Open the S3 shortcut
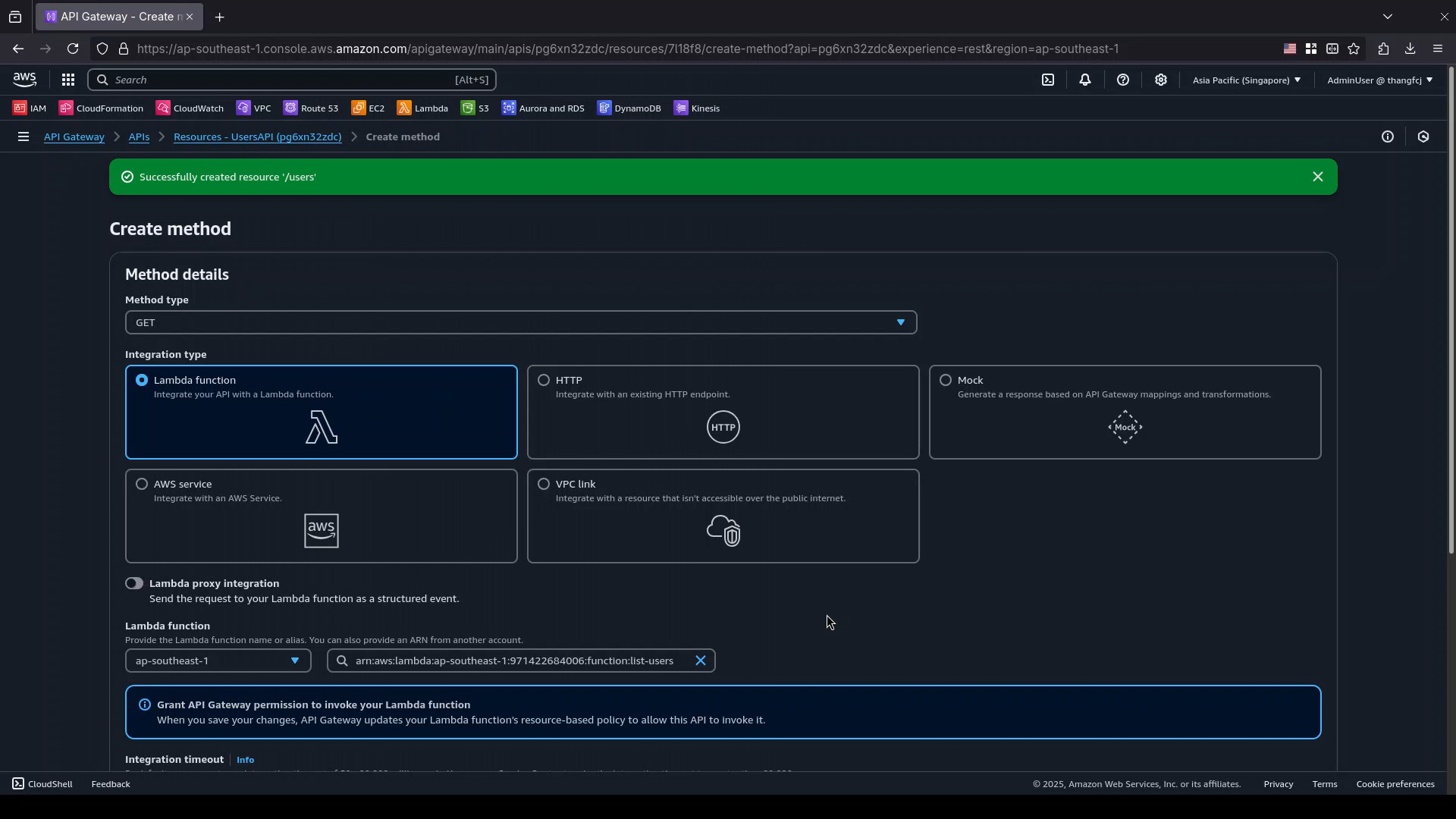 click(475, 108)
